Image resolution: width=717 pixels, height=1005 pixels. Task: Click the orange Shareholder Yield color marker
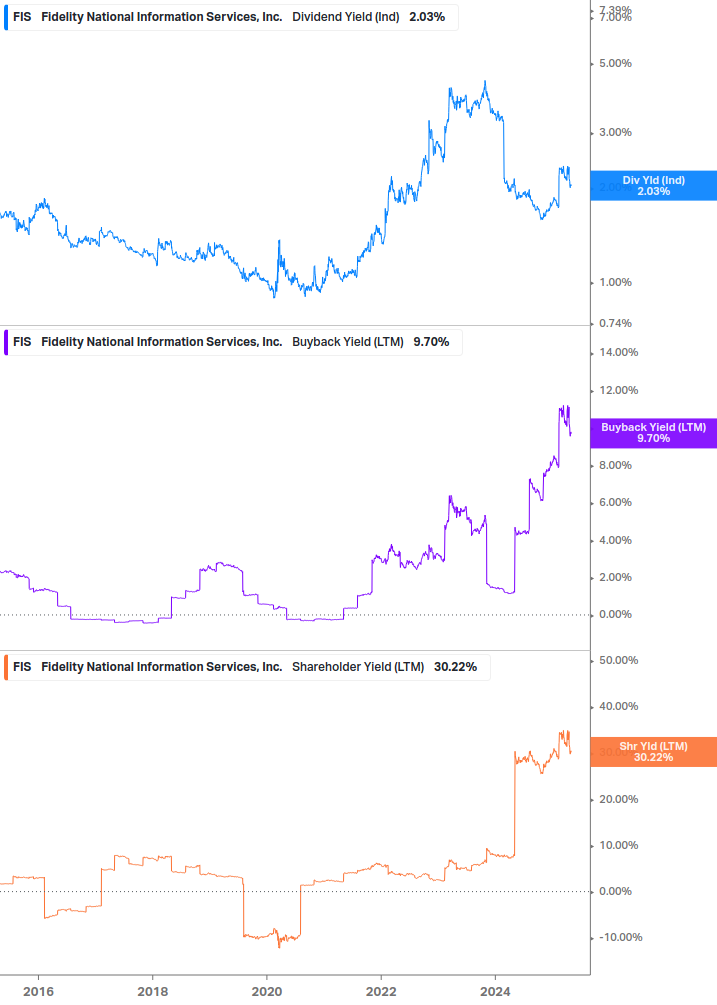[x=6, y=667]
